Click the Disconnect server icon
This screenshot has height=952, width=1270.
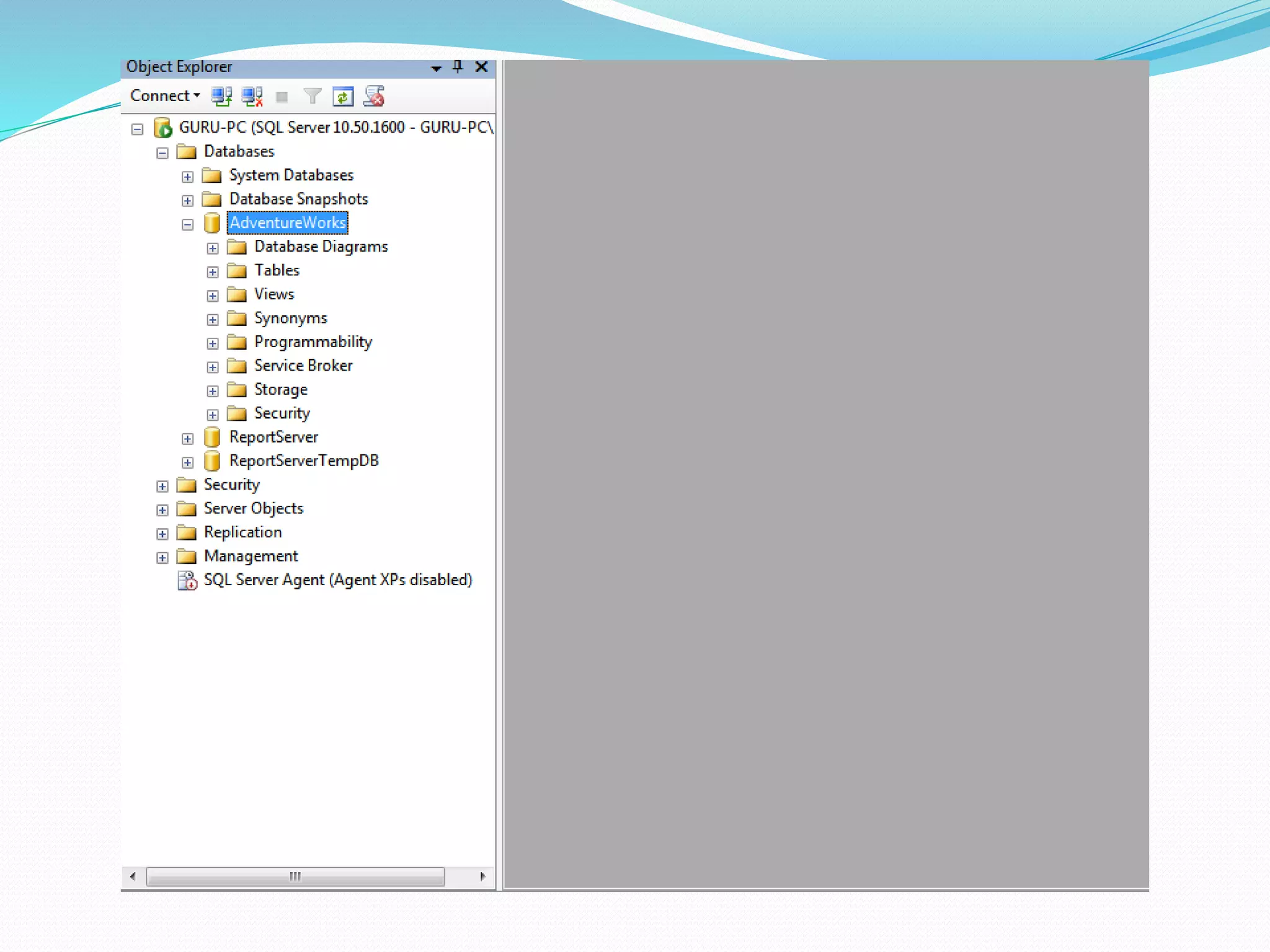(x=252, y=97)
